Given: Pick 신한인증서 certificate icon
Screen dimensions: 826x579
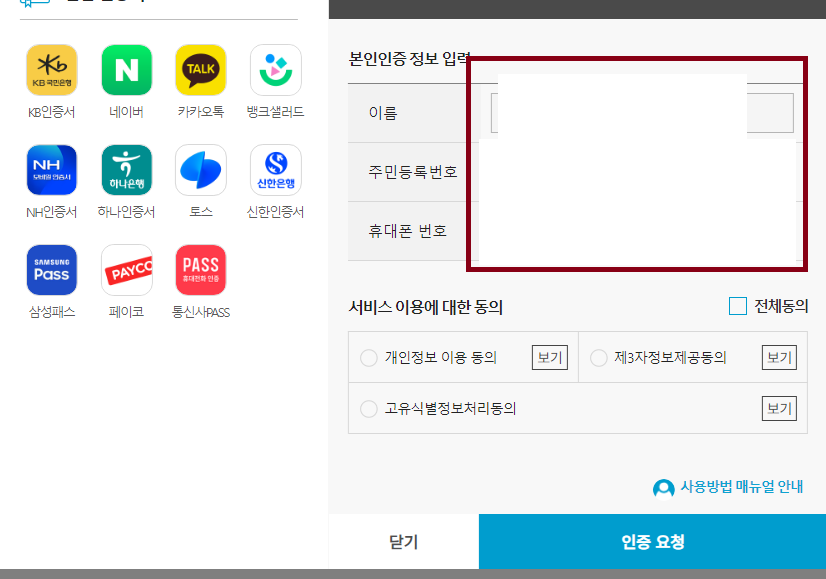Looking at the screenshot, I should [x=275, y=169].
